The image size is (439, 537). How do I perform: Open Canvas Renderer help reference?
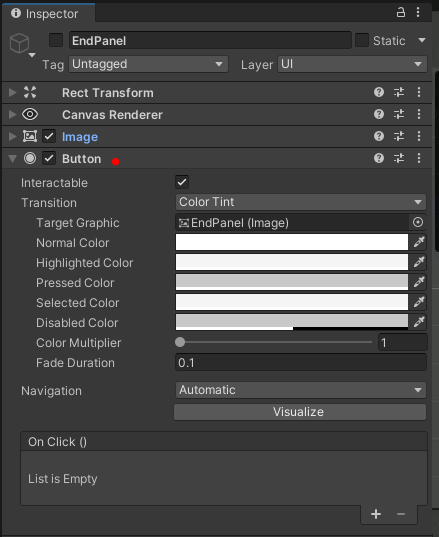(379, 114)
